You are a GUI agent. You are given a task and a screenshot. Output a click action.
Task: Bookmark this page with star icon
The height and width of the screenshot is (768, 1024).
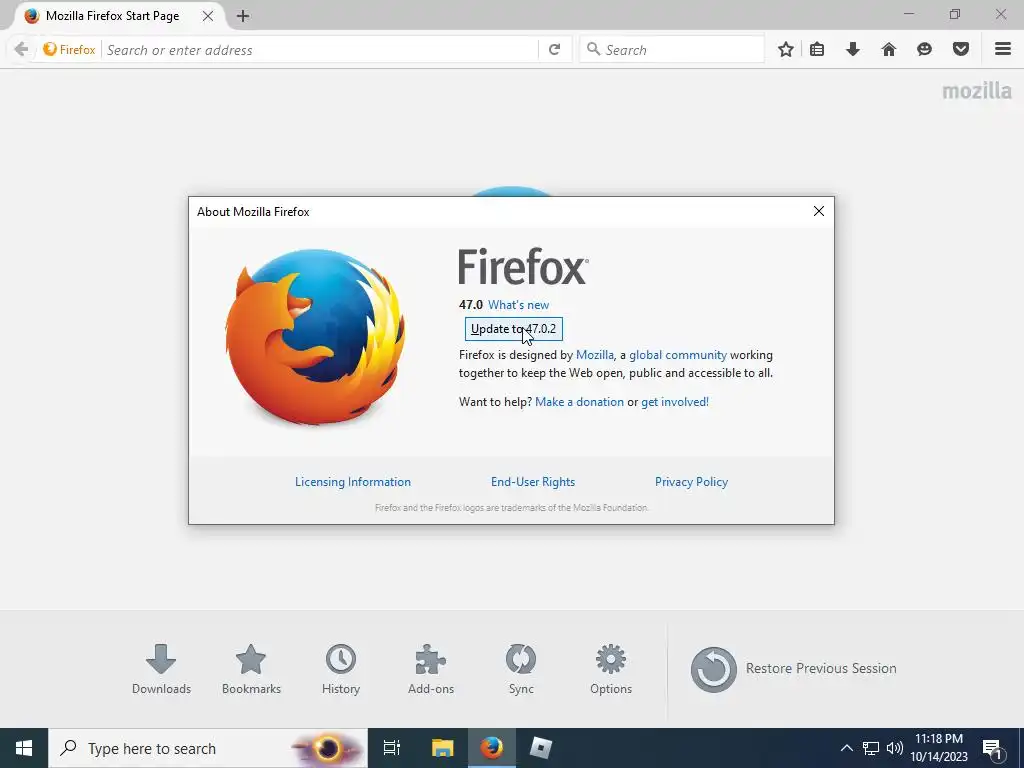click(x=786, y=50)
